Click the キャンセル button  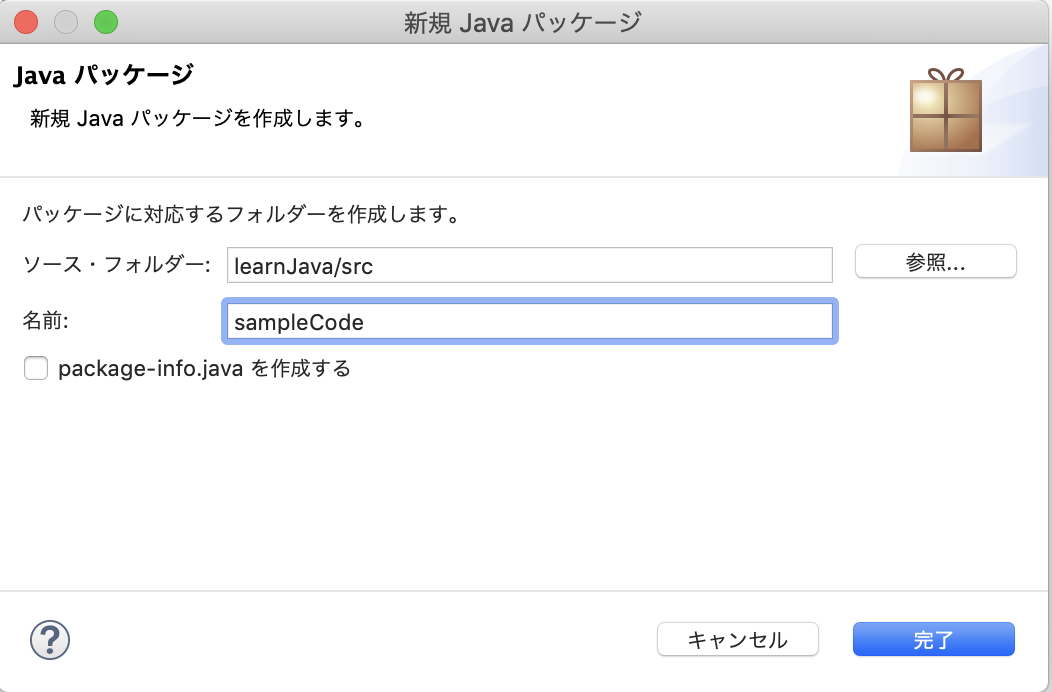[737, 640]
